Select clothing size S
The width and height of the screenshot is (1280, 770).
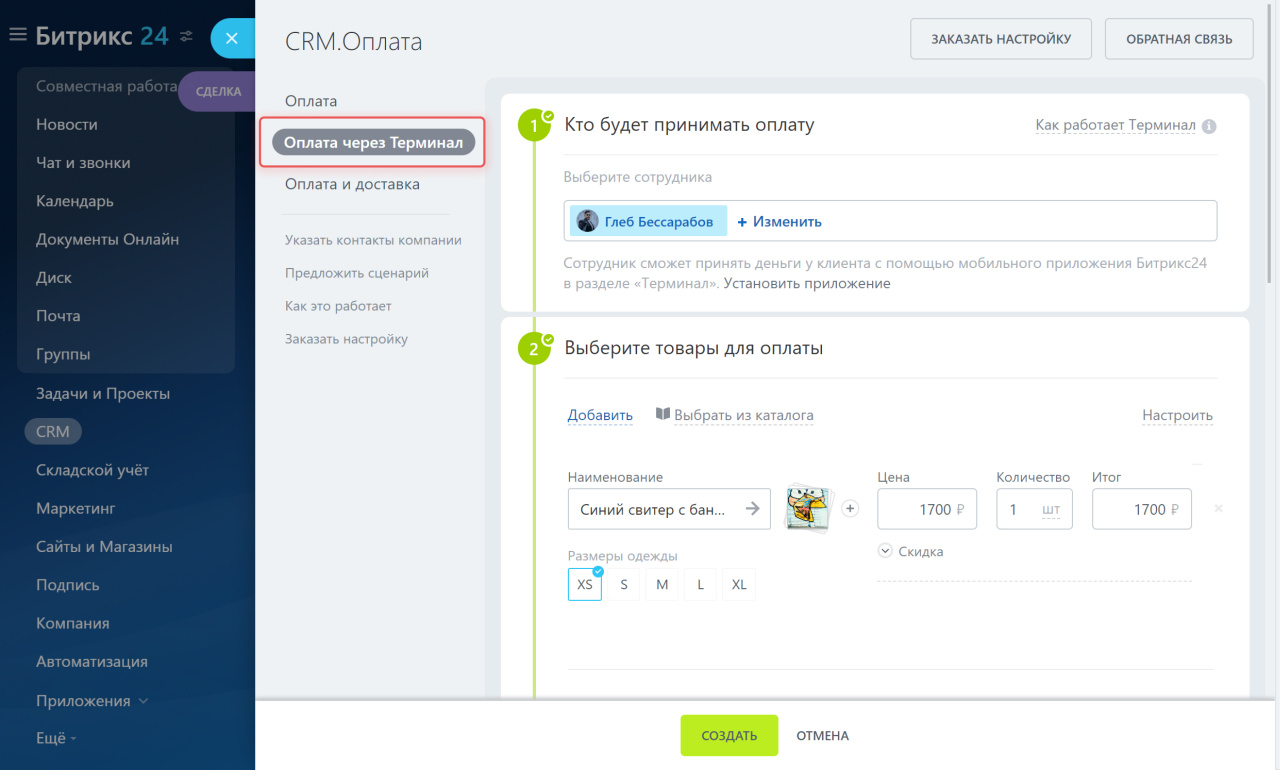624,584
